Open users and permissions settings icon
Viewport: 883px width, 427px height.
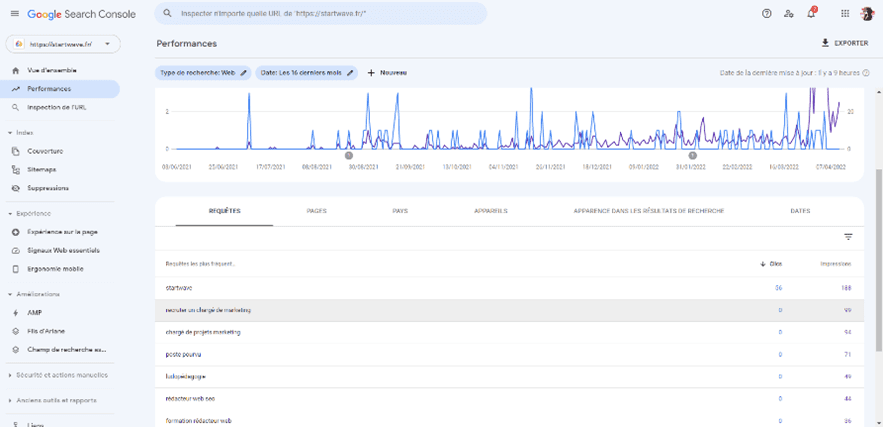pyautogui.click(x=789, y=14)
